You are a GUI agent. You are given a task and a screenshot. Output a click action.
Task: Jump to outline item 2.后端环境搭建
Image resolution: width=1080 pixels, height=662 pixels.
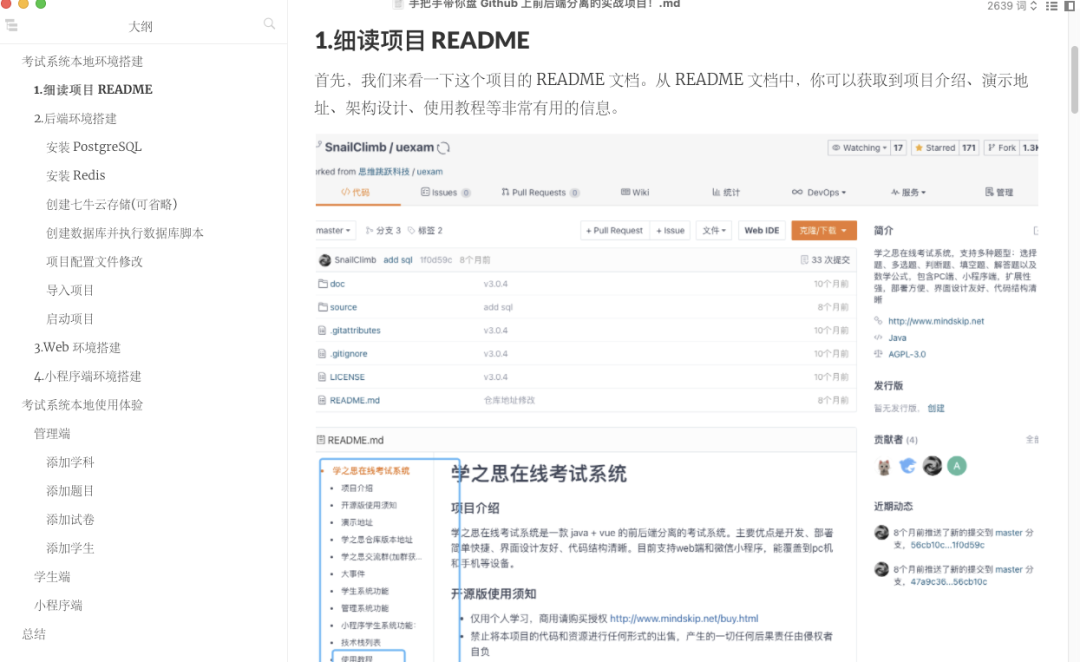75,118
